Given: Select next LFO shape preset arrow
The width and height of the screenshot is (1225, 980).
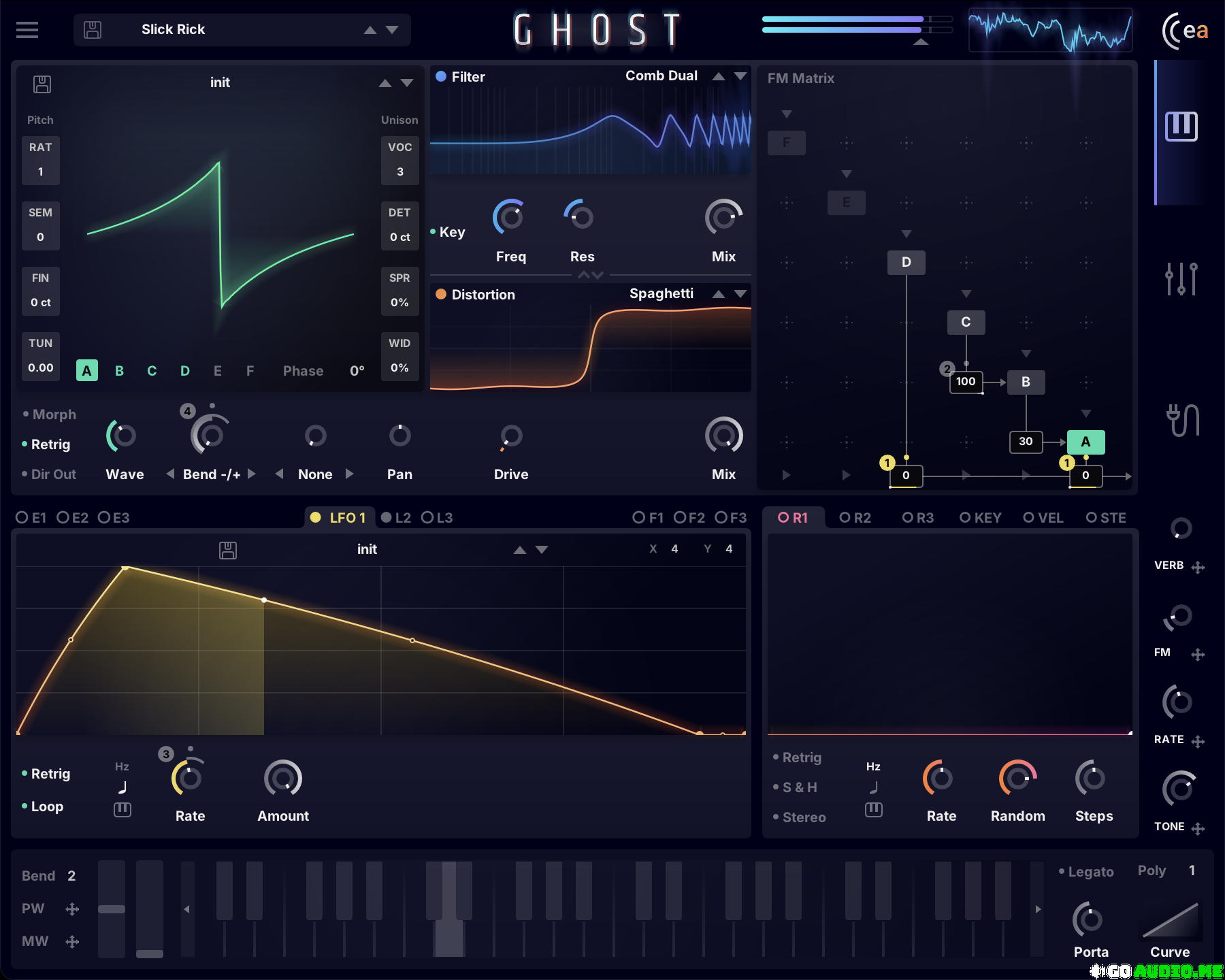Looking at the screenshot, I should click(x=542, y=550).
